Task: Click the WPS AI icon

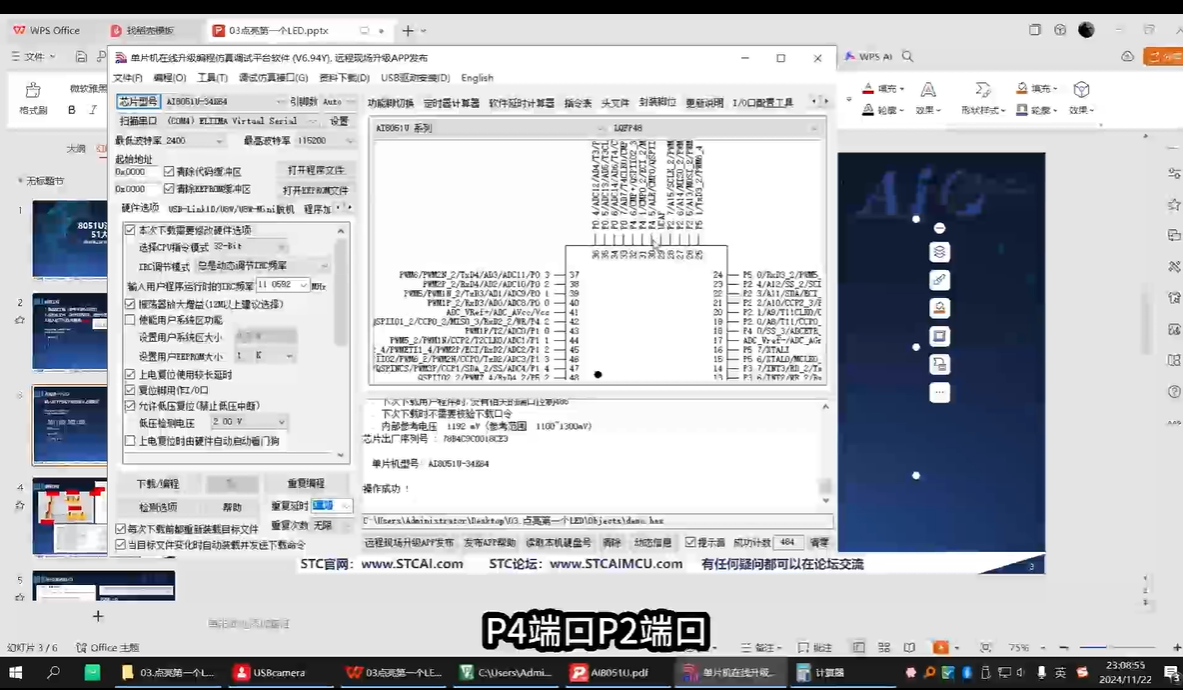Action: pyautogui.click(x=868, y=57)
